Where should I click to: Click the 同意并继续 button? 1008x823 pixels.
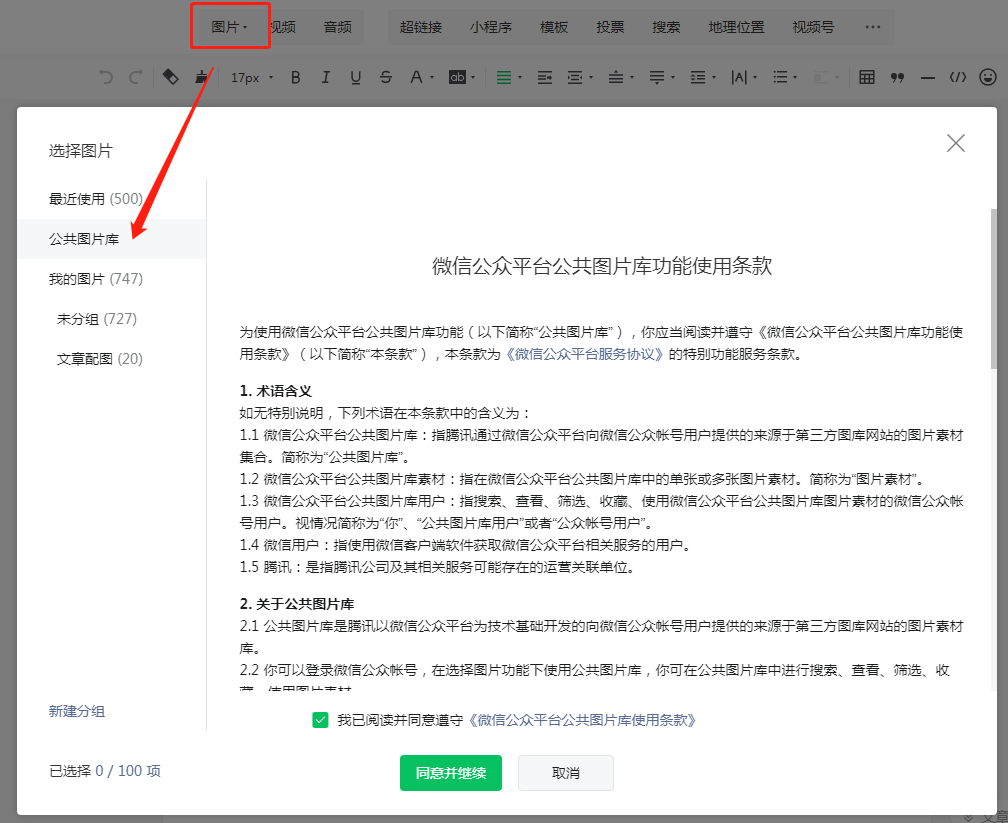coord(450,772)
